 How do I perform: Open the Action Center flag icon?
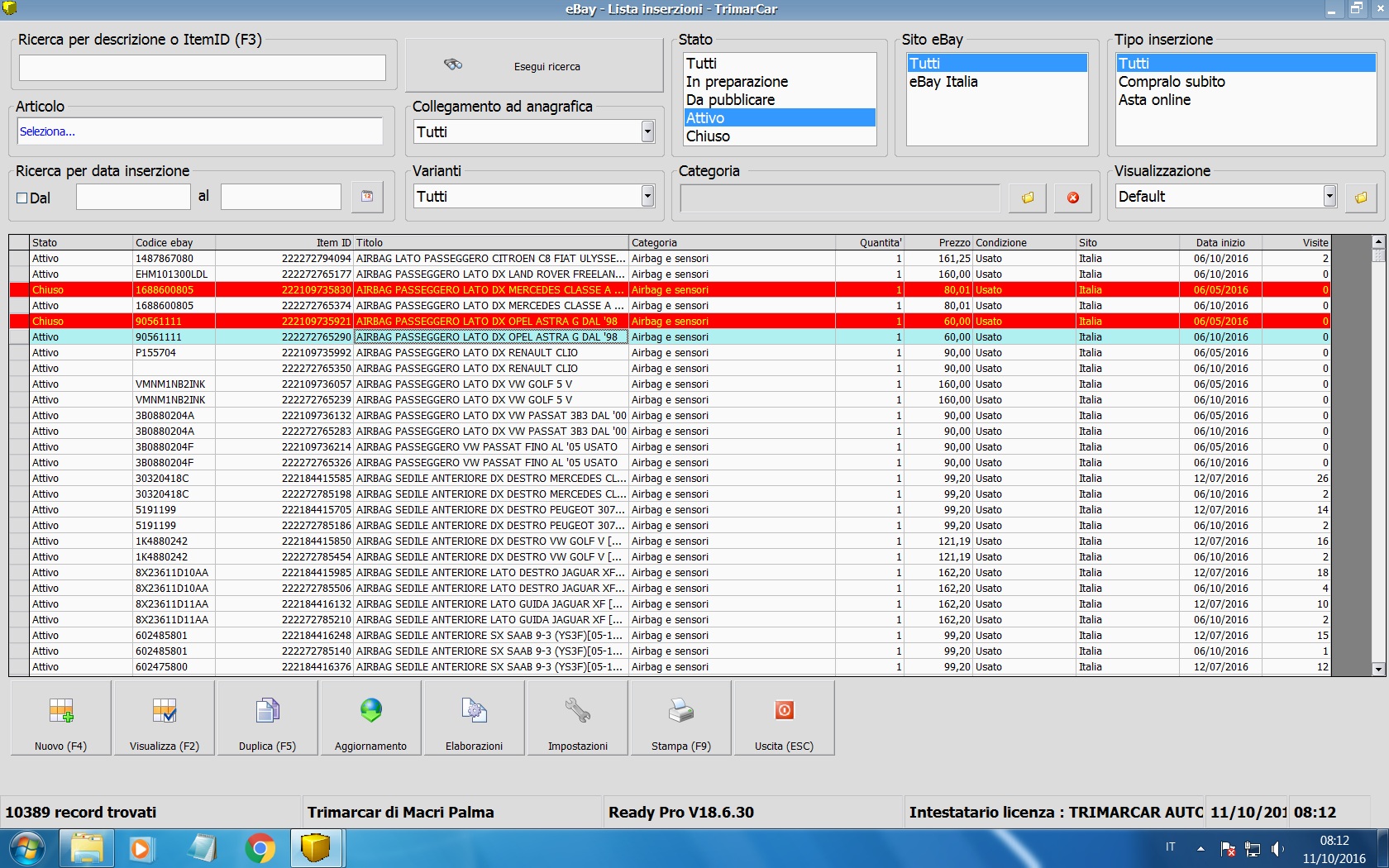(x=1229, y=849)
